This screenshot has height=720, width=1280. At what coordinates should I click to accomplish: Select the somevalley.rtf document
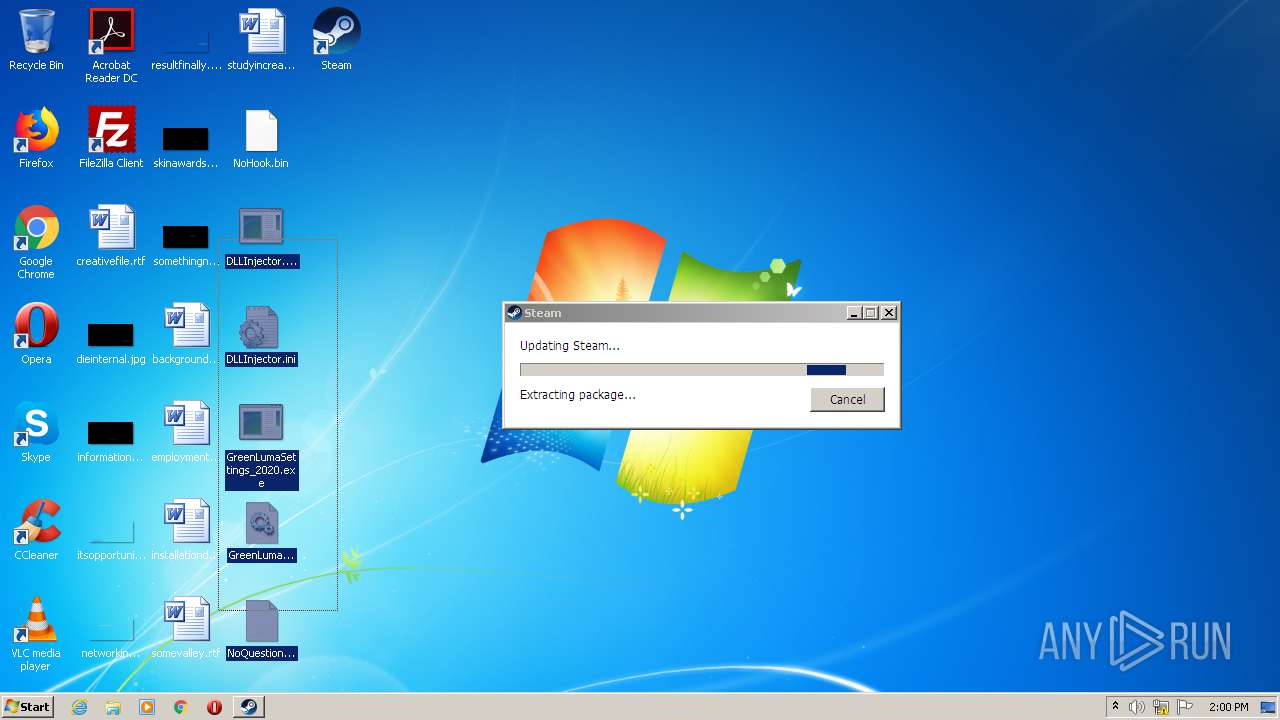[x=186, y=628]
